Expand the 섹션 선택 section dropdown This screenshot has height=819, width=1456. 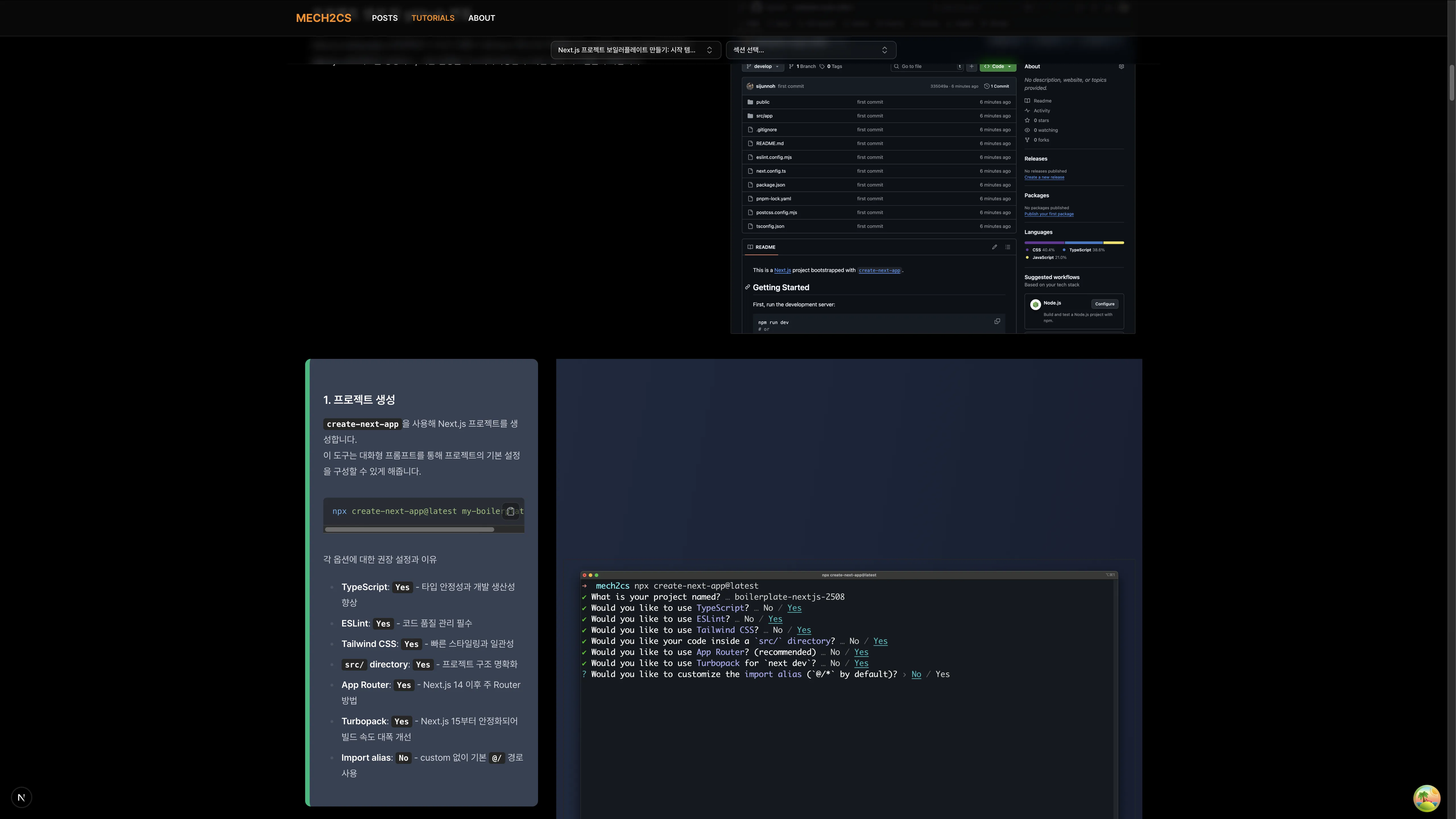pyautogui.click(x=810, y=50)
